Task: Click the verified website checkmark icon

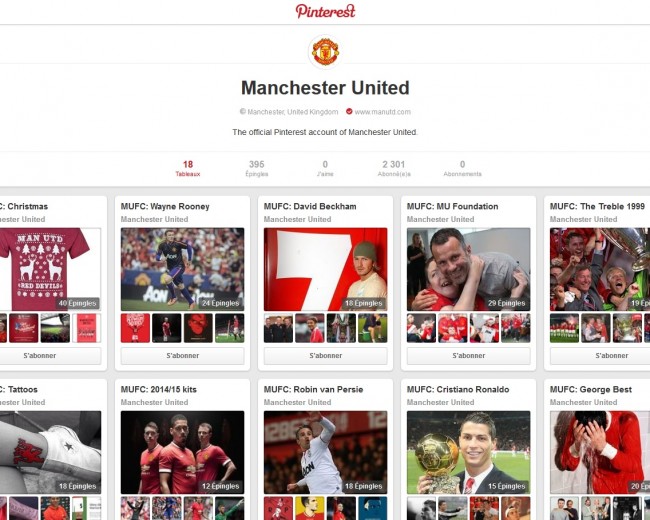Action: pyautogui.click(x=349, y=112)
